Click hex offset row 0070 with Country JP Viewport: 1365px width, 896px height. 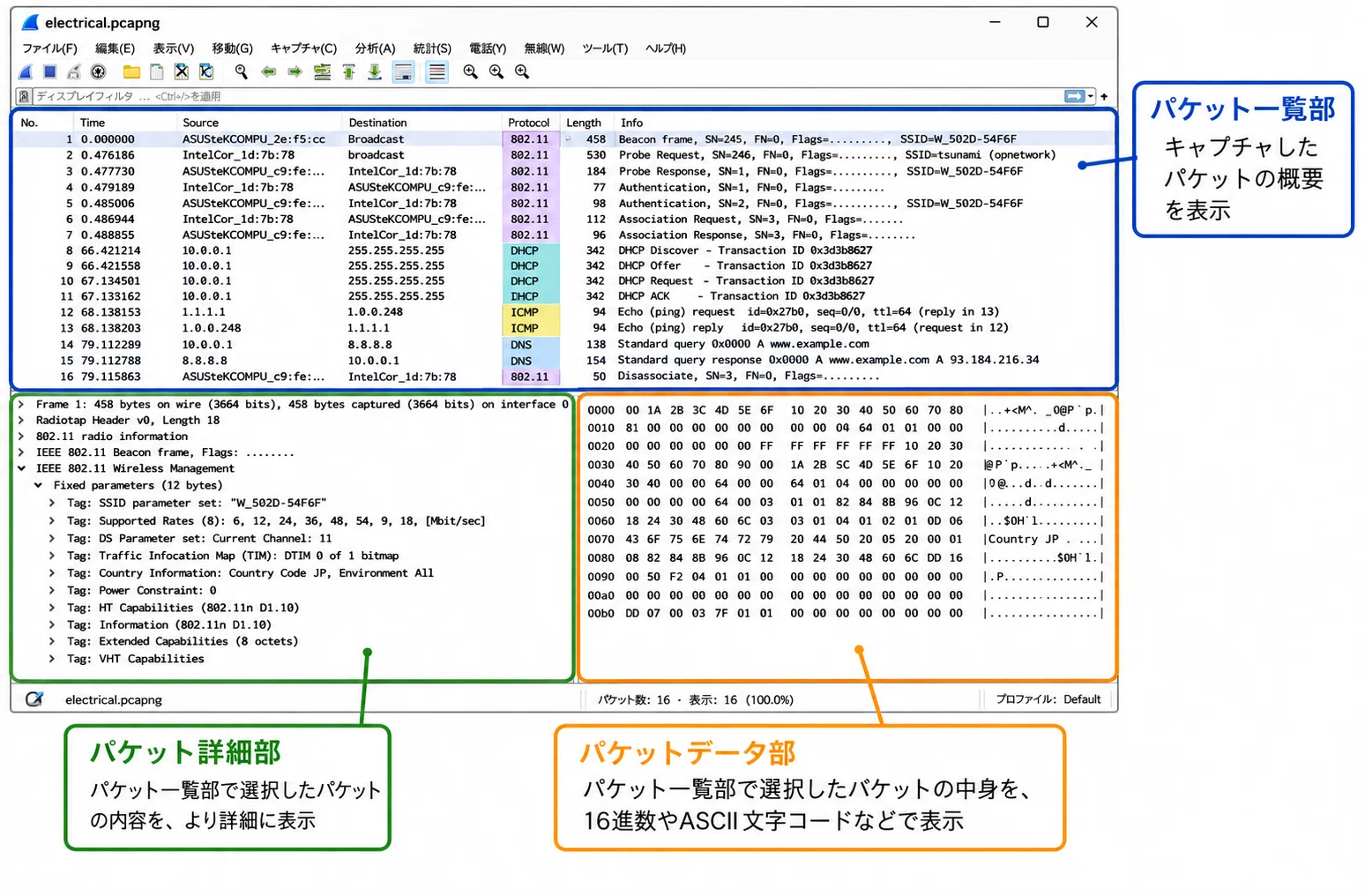pos(845,539)
